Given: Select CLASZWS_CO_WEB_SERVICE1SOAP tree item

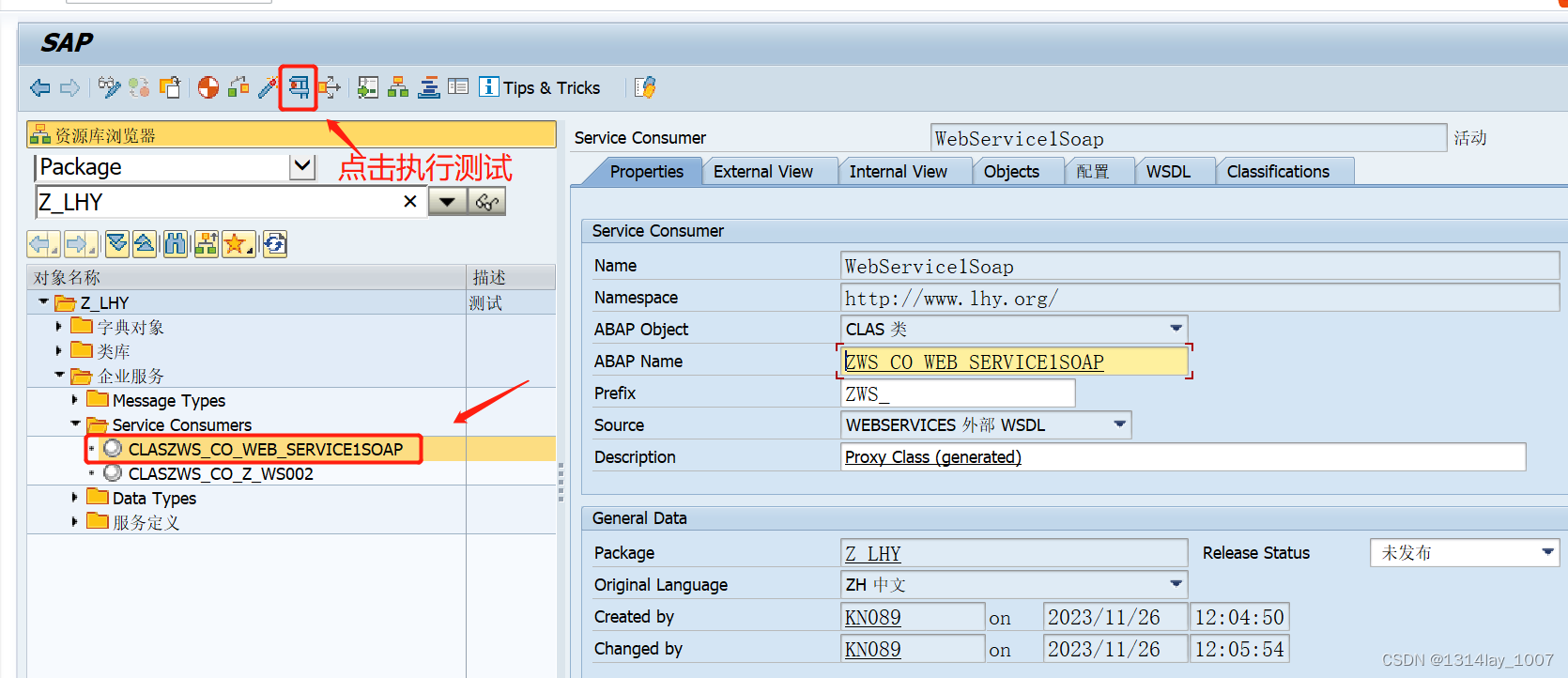Looking at the screenshot, I should 266,449.
